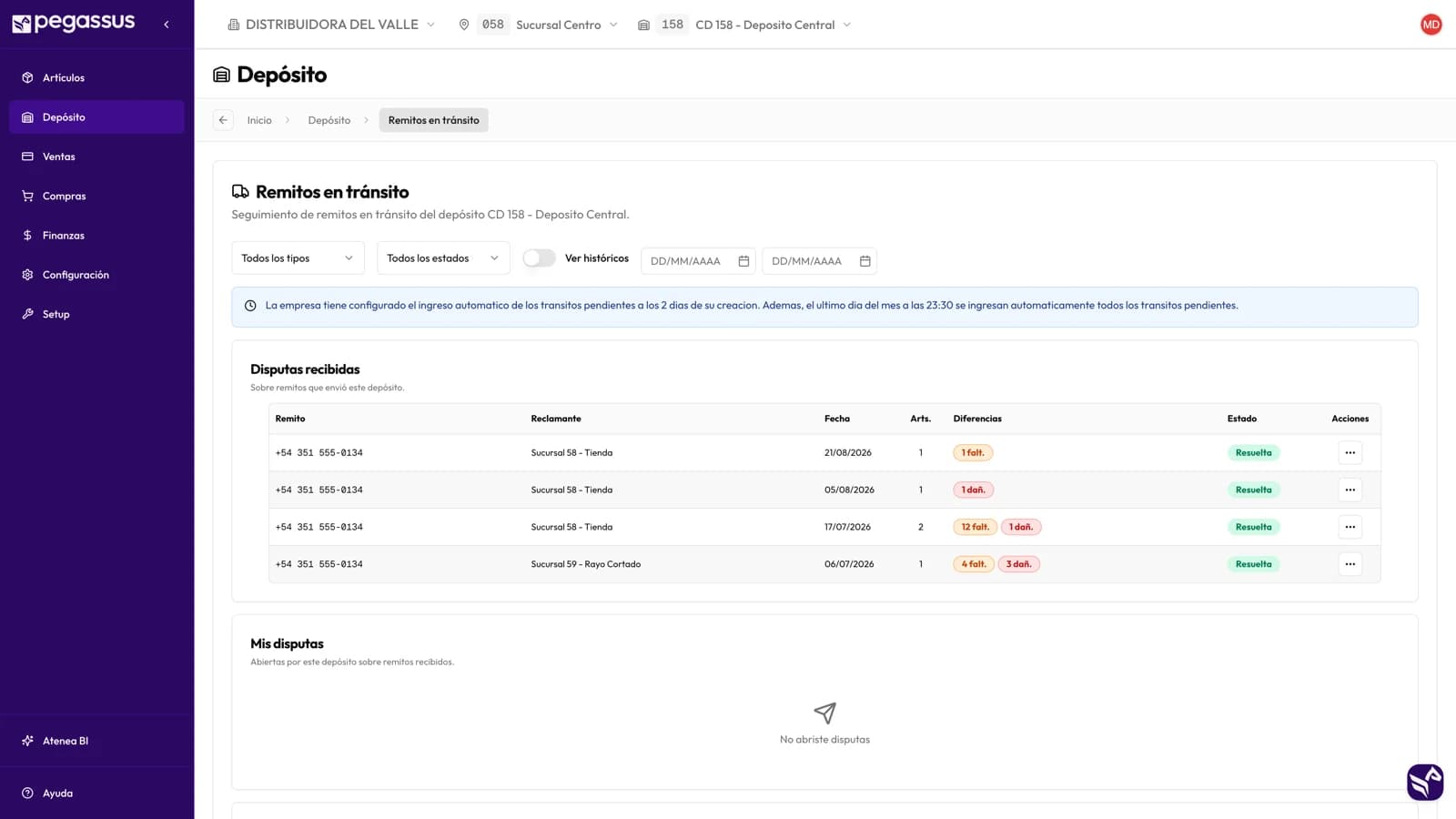Click the Sucursal 59 - Rayo Cortado cell
This screenshot has width=1456, height=819.
[x=586, y=564]
